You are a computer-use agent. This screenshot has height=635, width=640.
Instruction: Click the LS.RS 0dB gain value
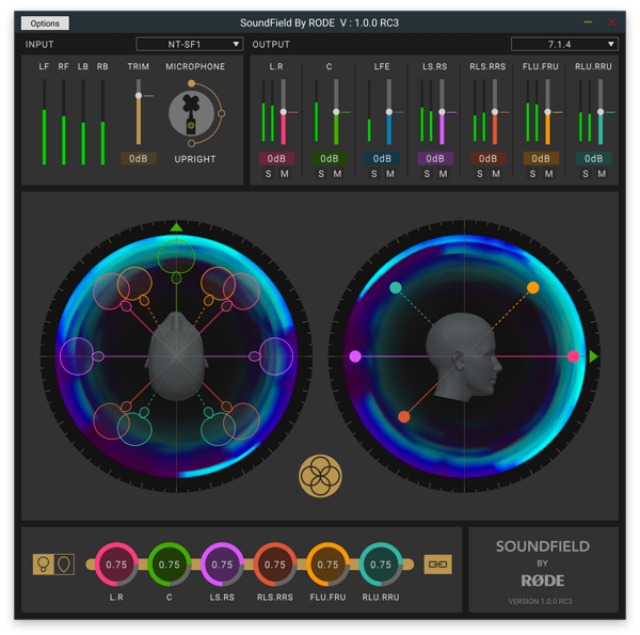(435, 158)
